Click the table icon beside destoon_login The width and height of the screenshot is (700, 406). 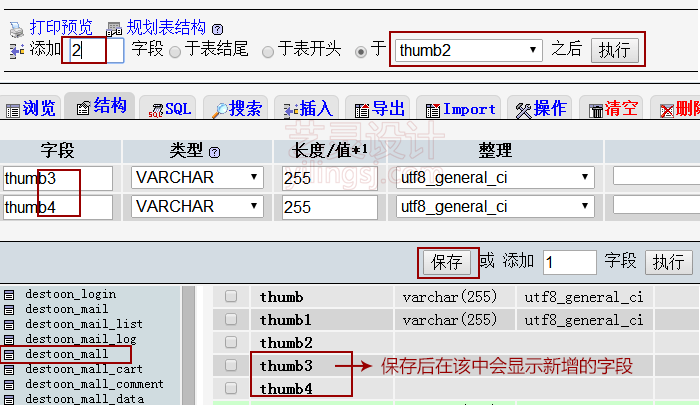click(x=9, y=295)
